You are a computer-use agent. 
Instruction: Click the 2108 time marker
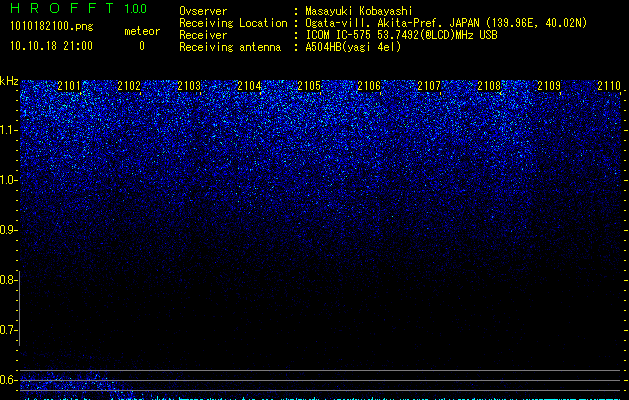(x=489, y=86)
